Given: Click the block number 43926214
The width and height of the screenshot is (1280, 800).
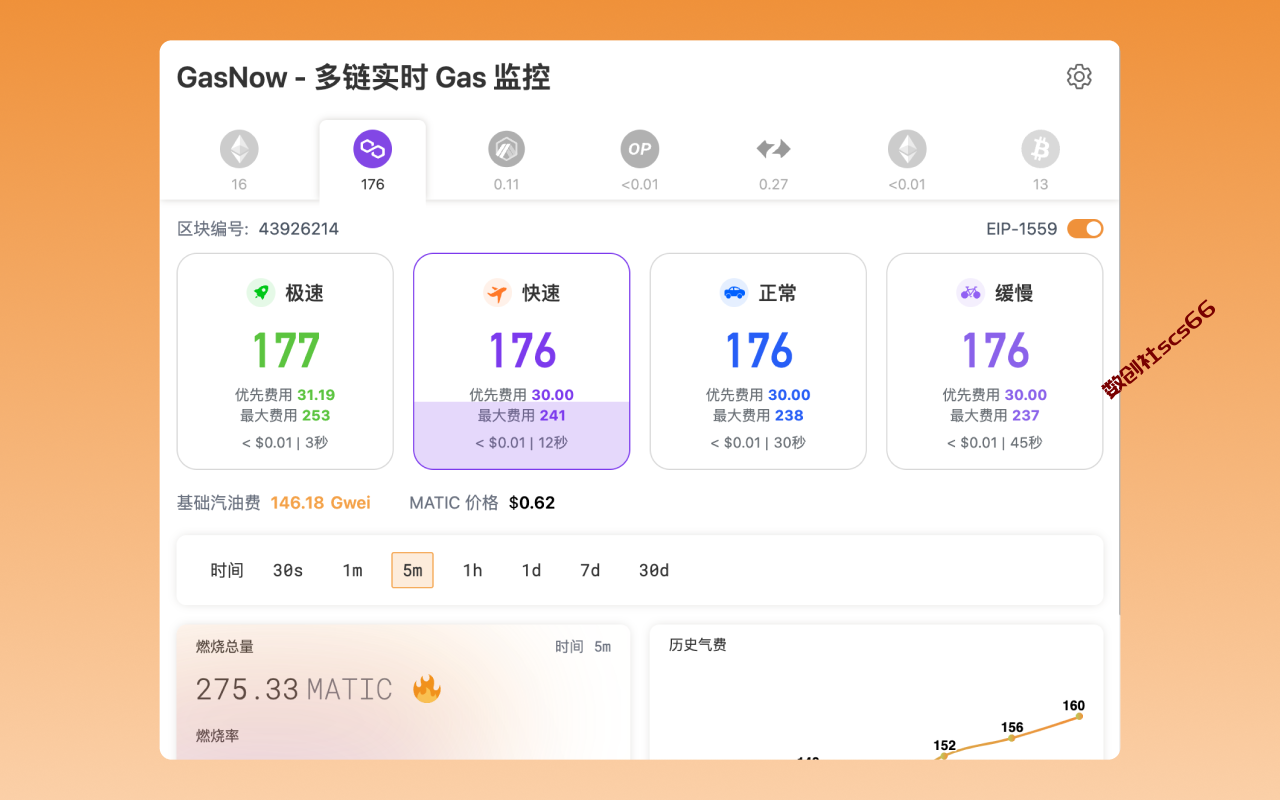Looking at the screenshot, I should pyautogui.click(x=299, y=229).
